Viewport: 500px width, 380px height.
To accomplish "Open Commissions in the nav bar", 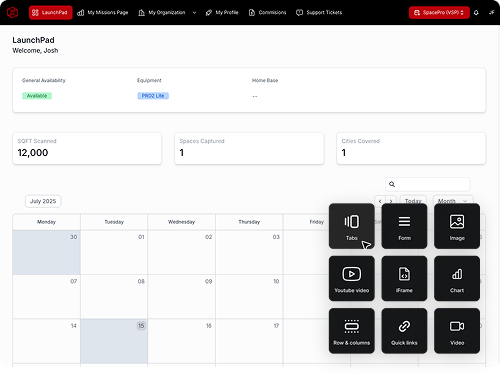I will [x=268, y=13].
